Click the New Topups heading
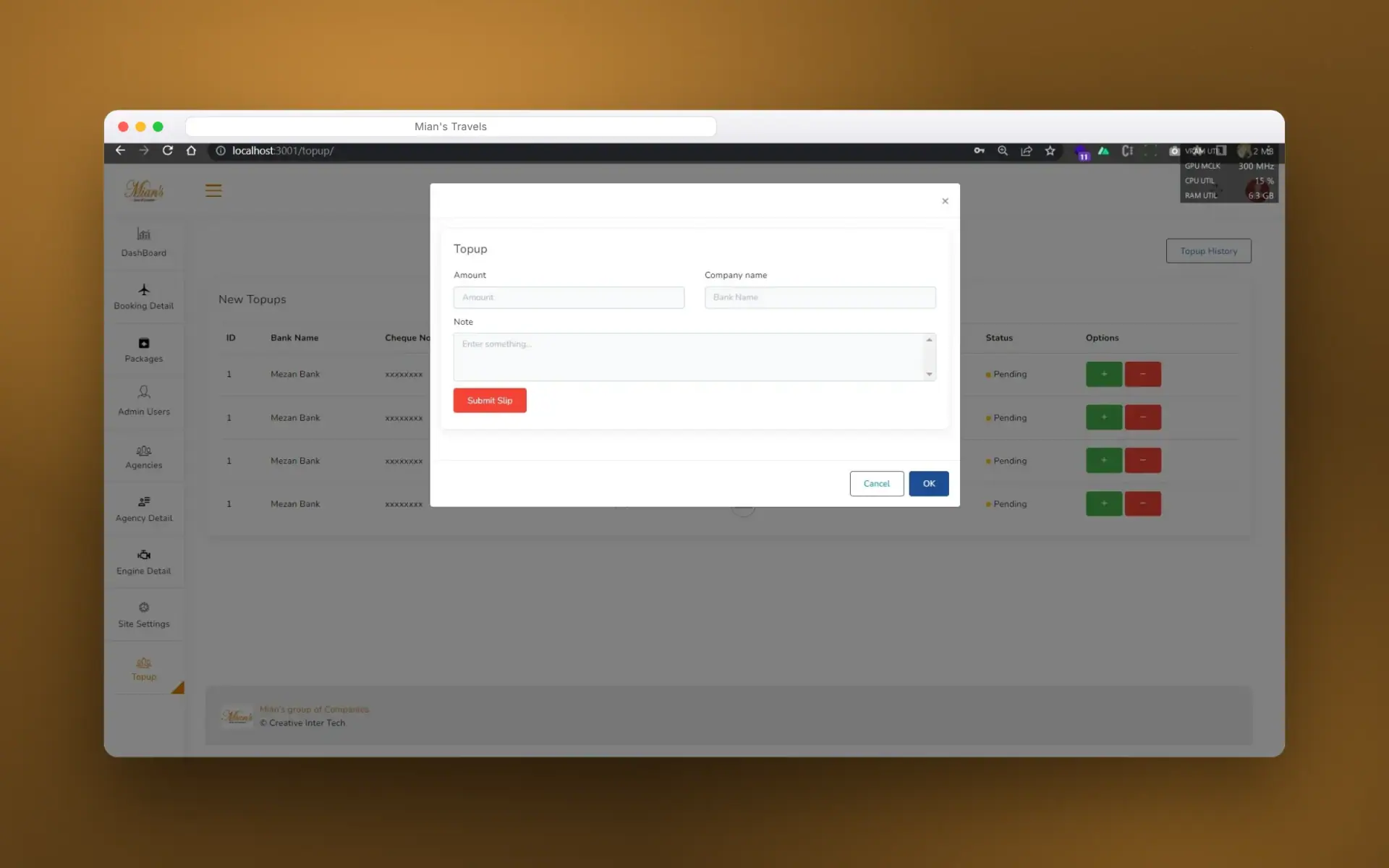Viewport: 1389px width, 868px height. [252, 299]
